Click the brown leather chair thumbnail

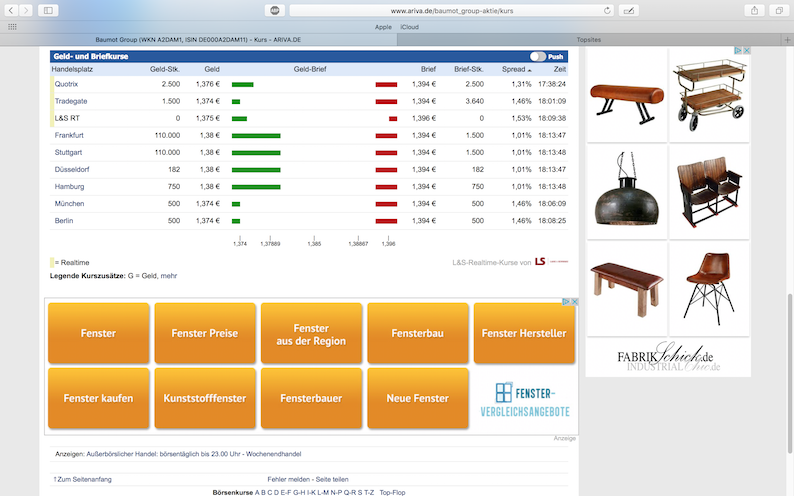coord(709,289)
